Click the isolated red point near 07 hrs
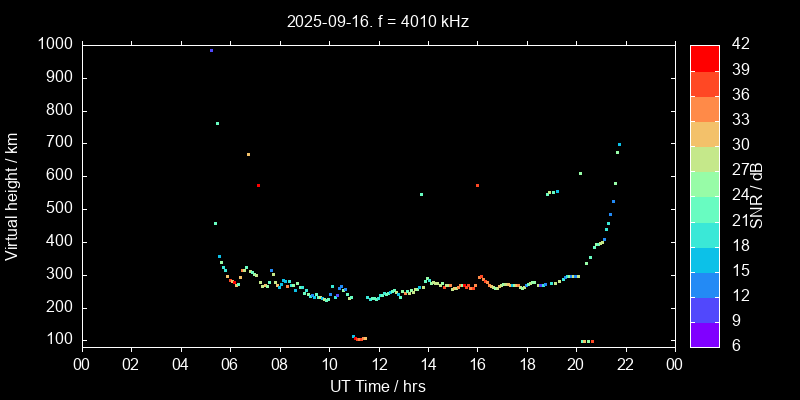This screenshot has height=400, width=800. (258, 185)
